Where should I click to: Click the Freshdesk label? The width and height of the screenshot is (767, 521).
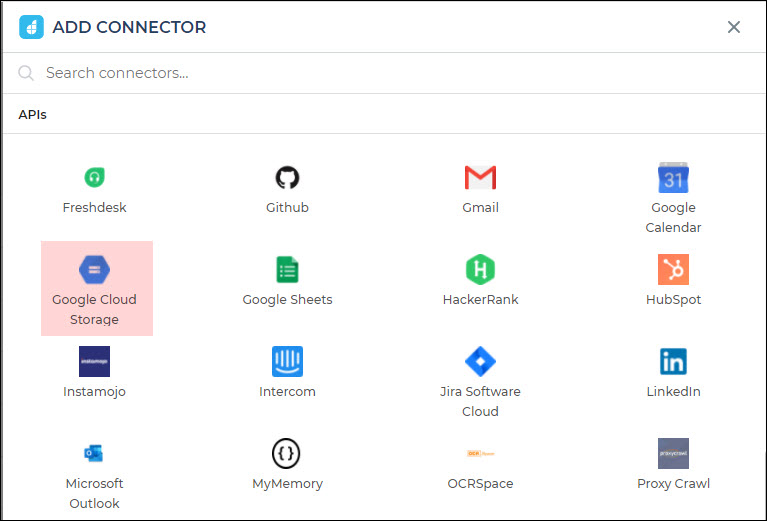coord(94,207)
